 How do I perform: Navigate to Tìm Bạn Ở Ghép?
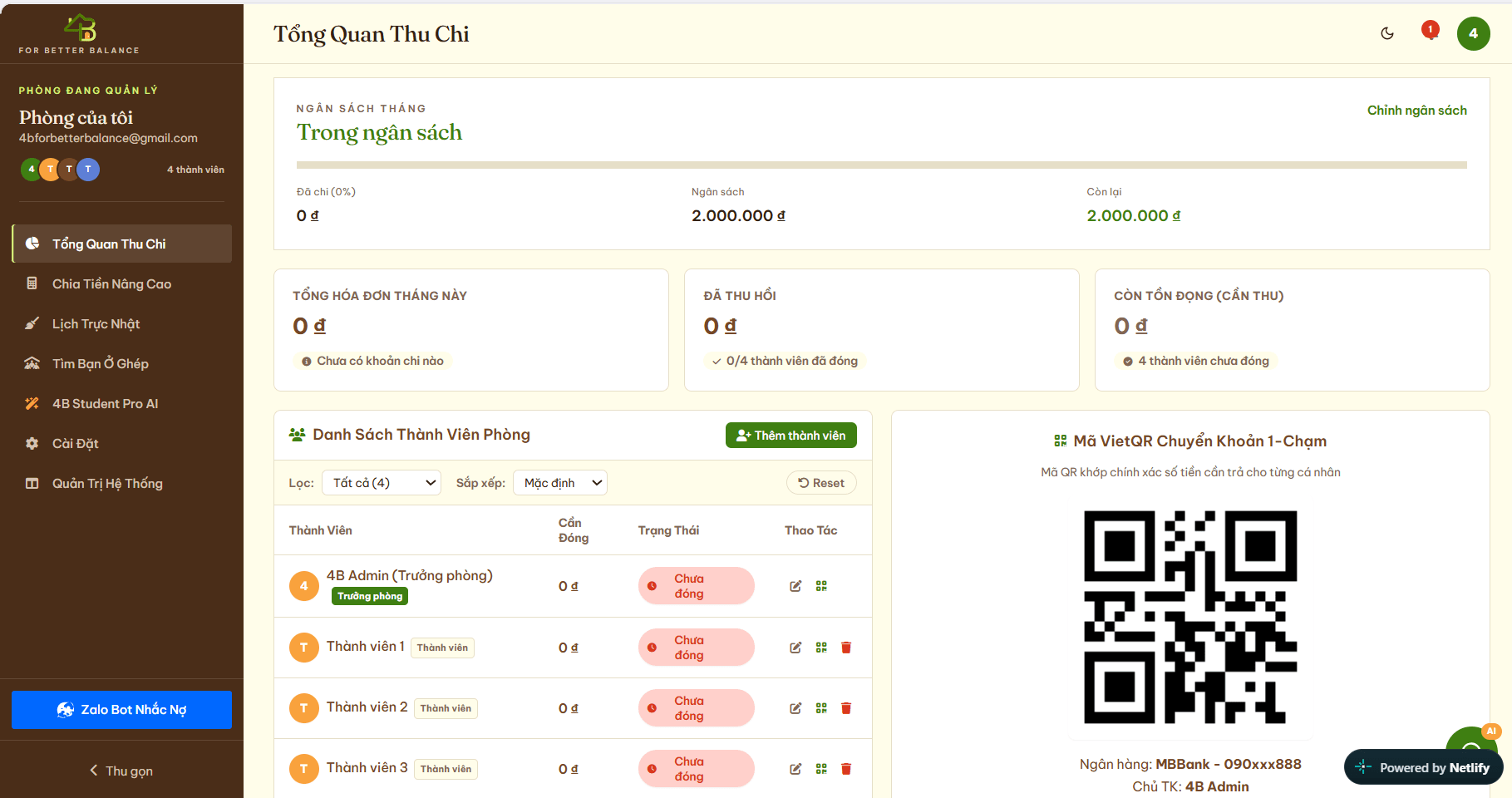pos(122,363)
